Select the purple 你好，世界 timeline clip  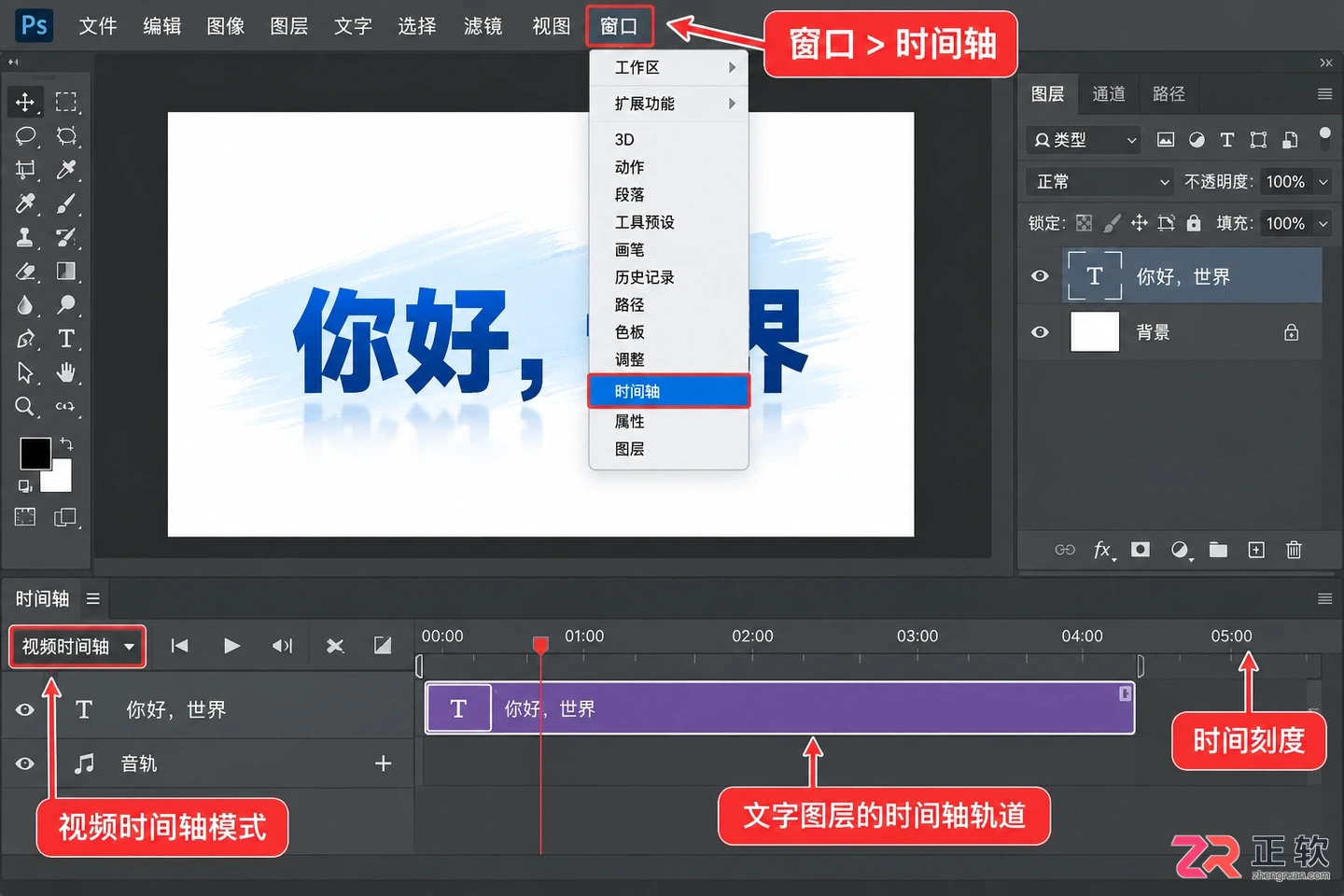click(x=780, y=708)
